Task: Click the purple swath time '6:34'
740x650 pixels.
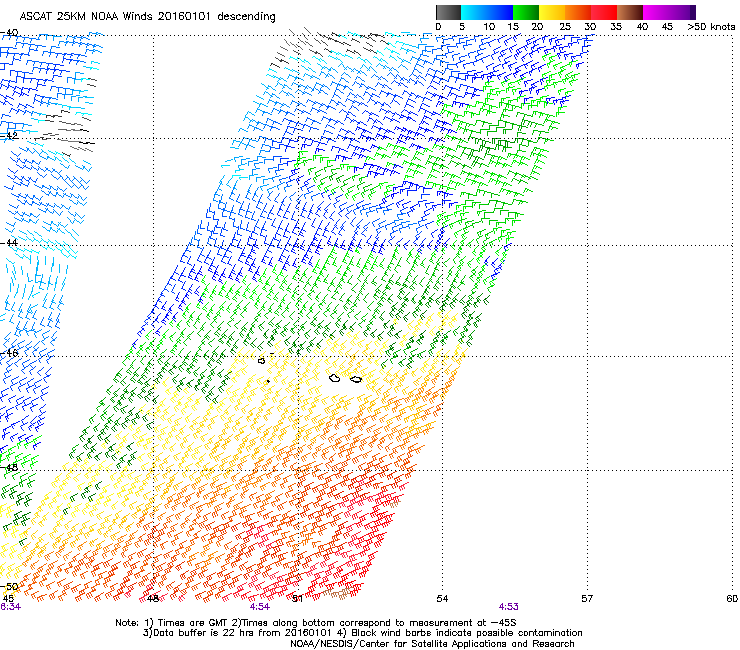Action: [10, 607]
